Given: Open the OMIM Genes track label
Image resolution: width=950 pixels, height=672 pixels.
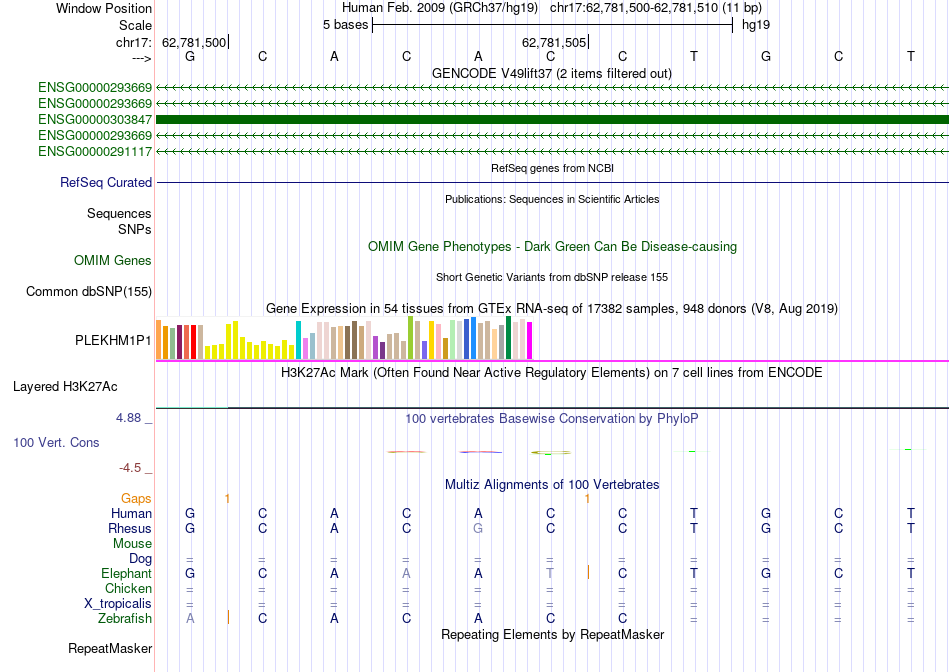Looking at the screenshot, I should (113, 261).
